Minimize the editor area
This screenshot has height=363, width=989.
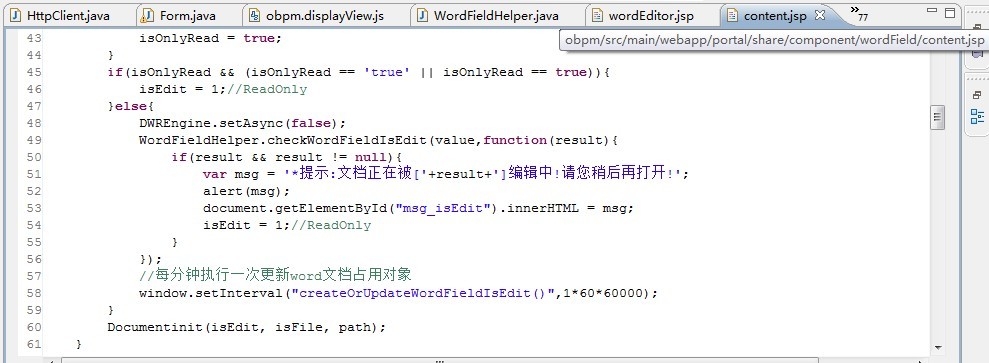(x=932, y=11)
